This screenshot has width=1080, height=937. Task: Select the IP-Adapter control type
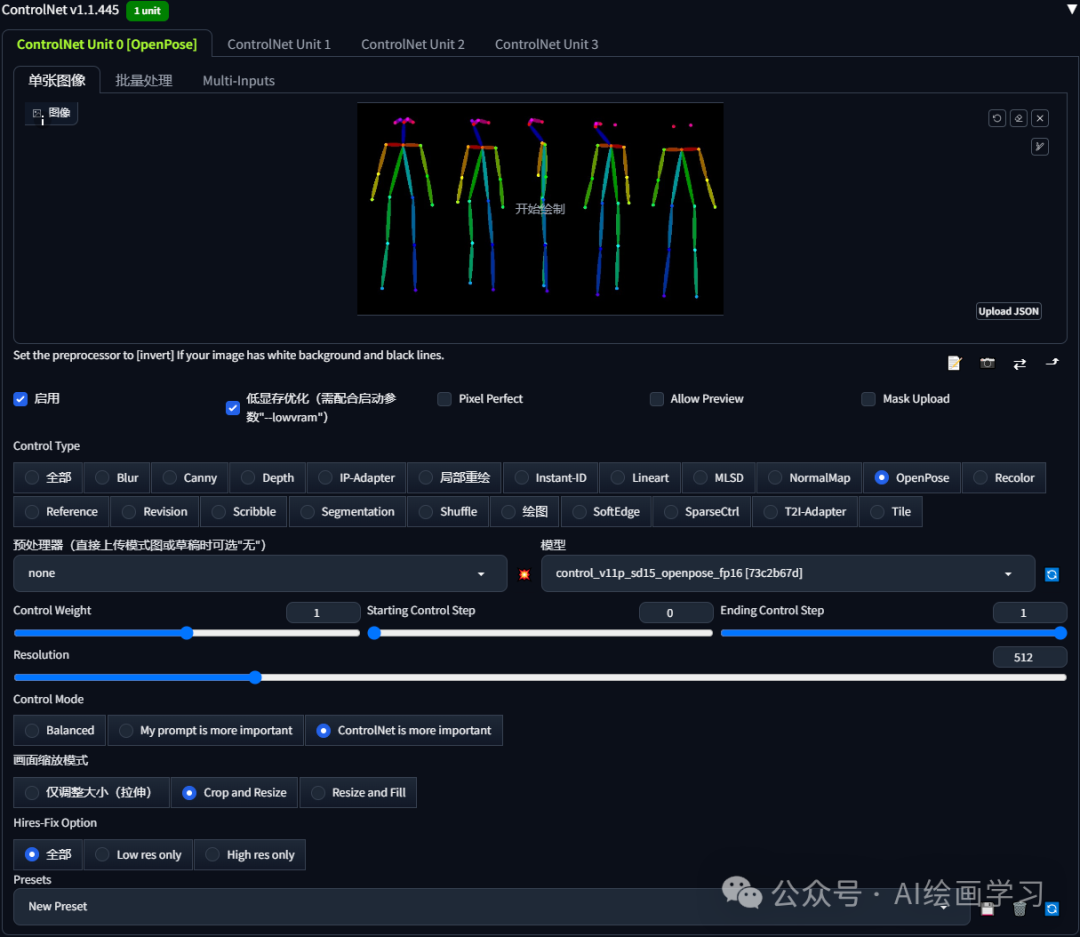pyautogui.click(x=357, y=477)
